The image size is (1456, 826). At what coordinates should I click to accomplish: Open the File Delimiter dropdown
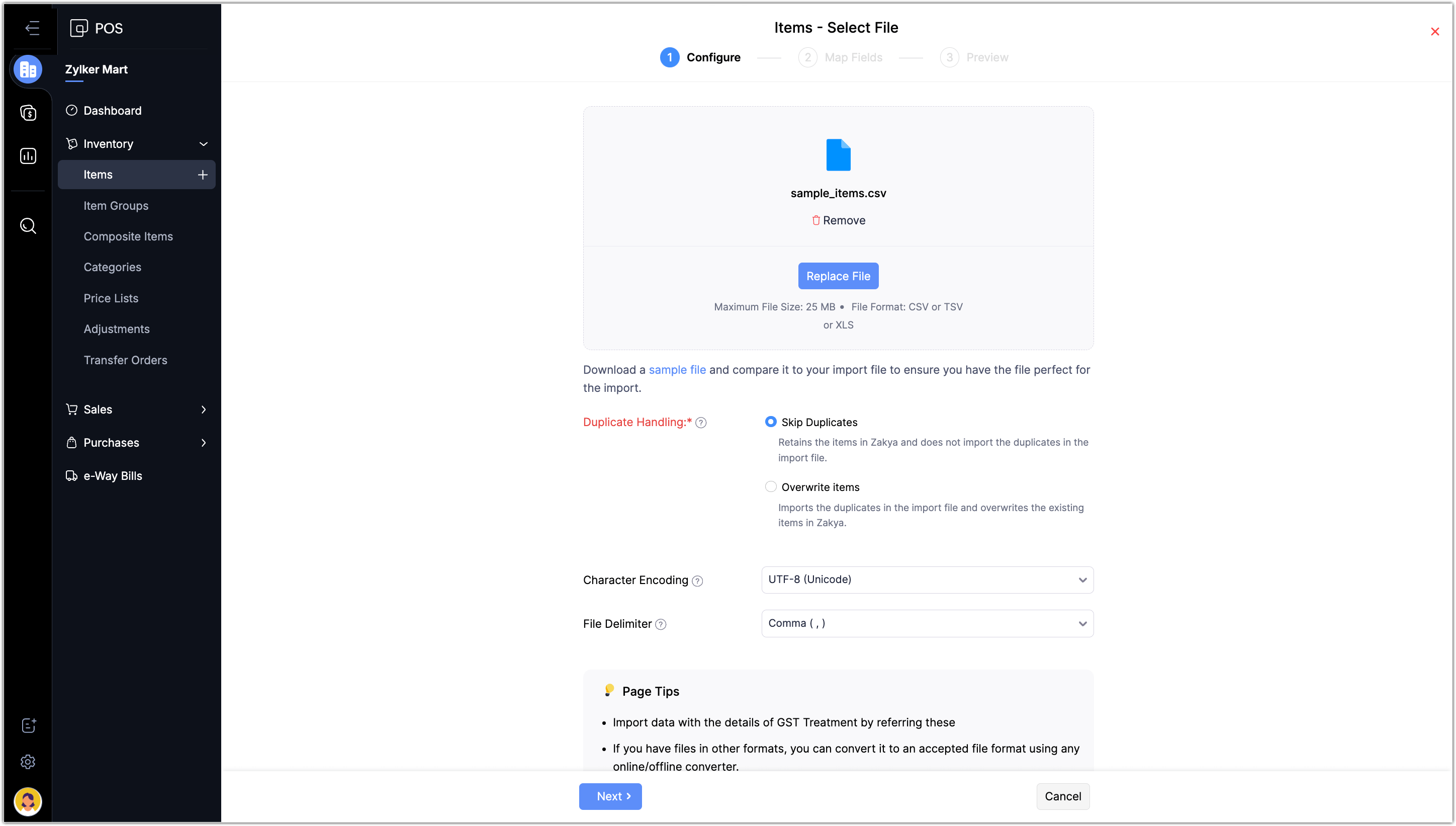point(927,623)
